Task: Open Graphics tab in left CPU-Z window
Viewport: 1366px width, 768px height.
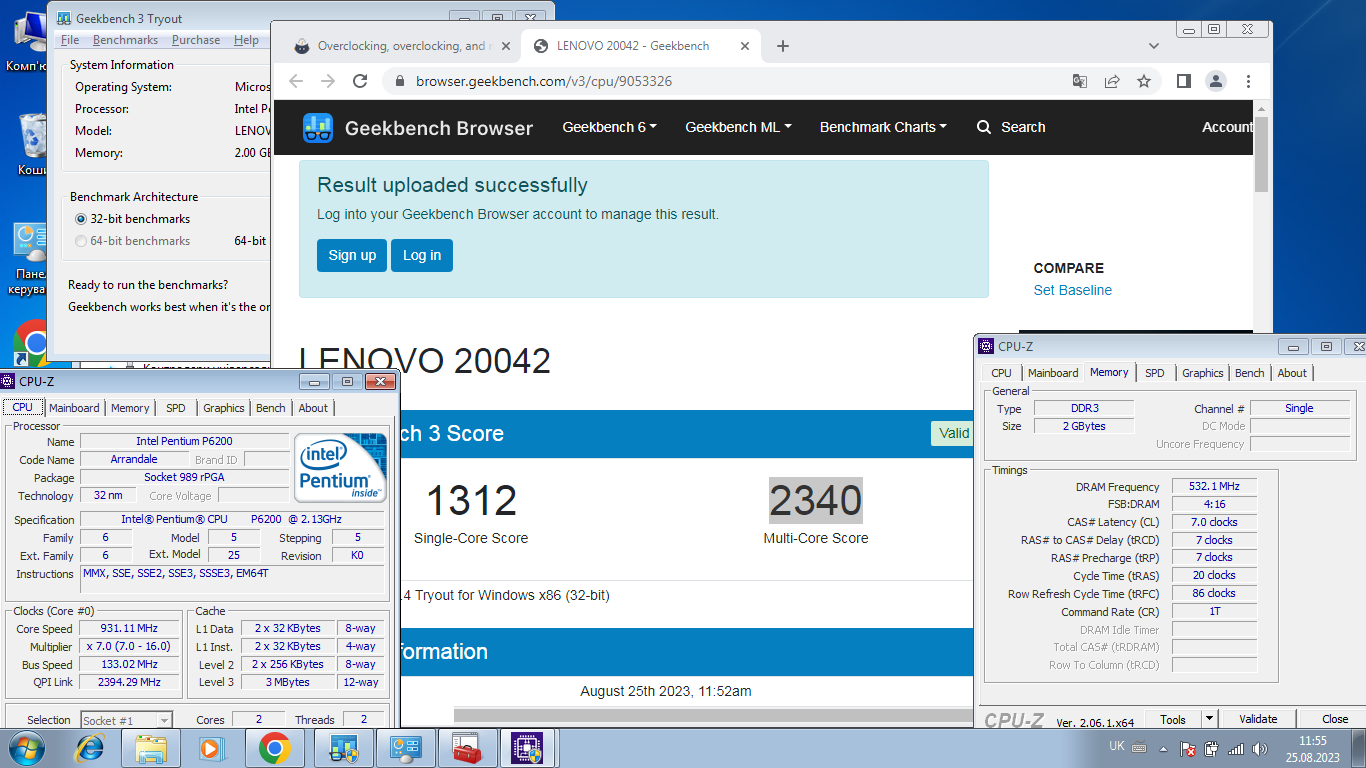Action: tap(224, 408)
